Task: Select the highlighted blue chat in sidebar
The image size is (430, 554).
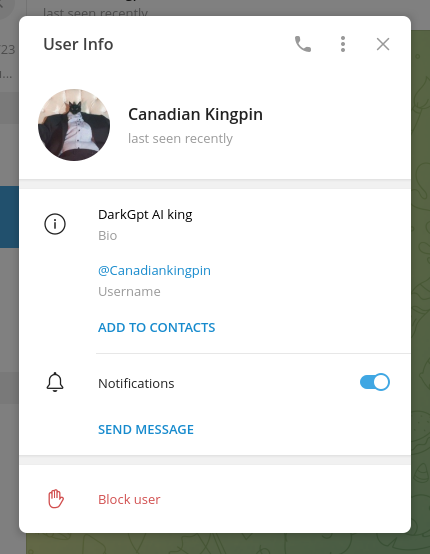Action: (x=9, y=217)
